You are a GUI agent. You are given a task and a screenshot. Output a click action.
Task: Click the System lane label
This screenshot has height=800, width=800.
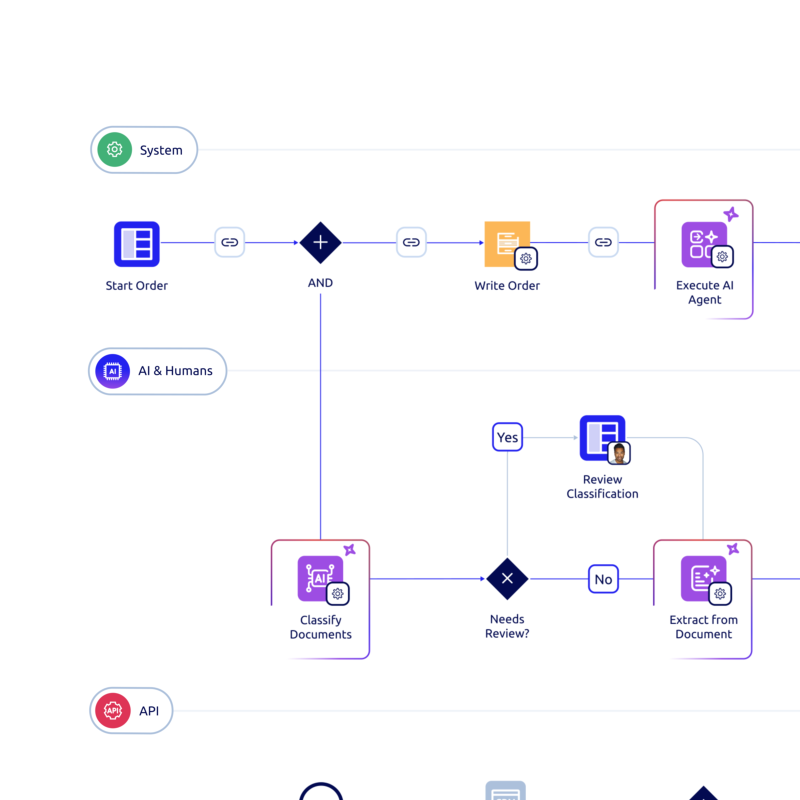click(x=144, y=150)
